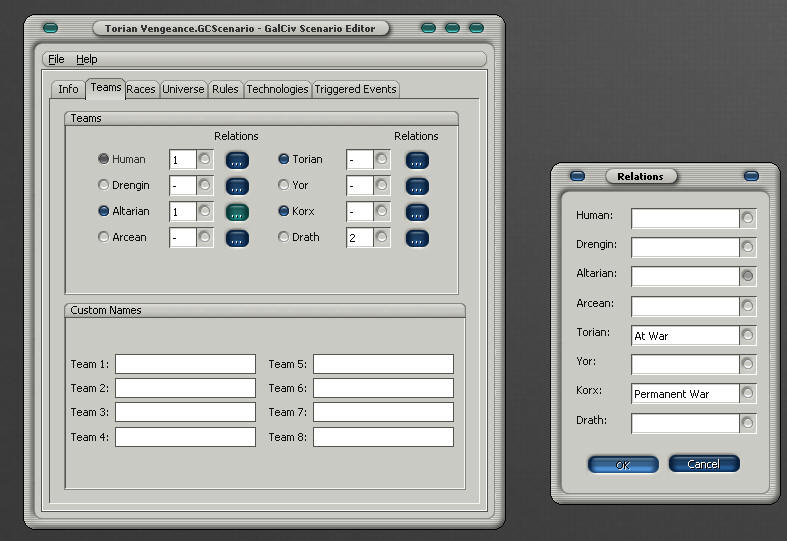Switch to the Info tab
This screenshot has width=787, height=541.
click(68, 89)
